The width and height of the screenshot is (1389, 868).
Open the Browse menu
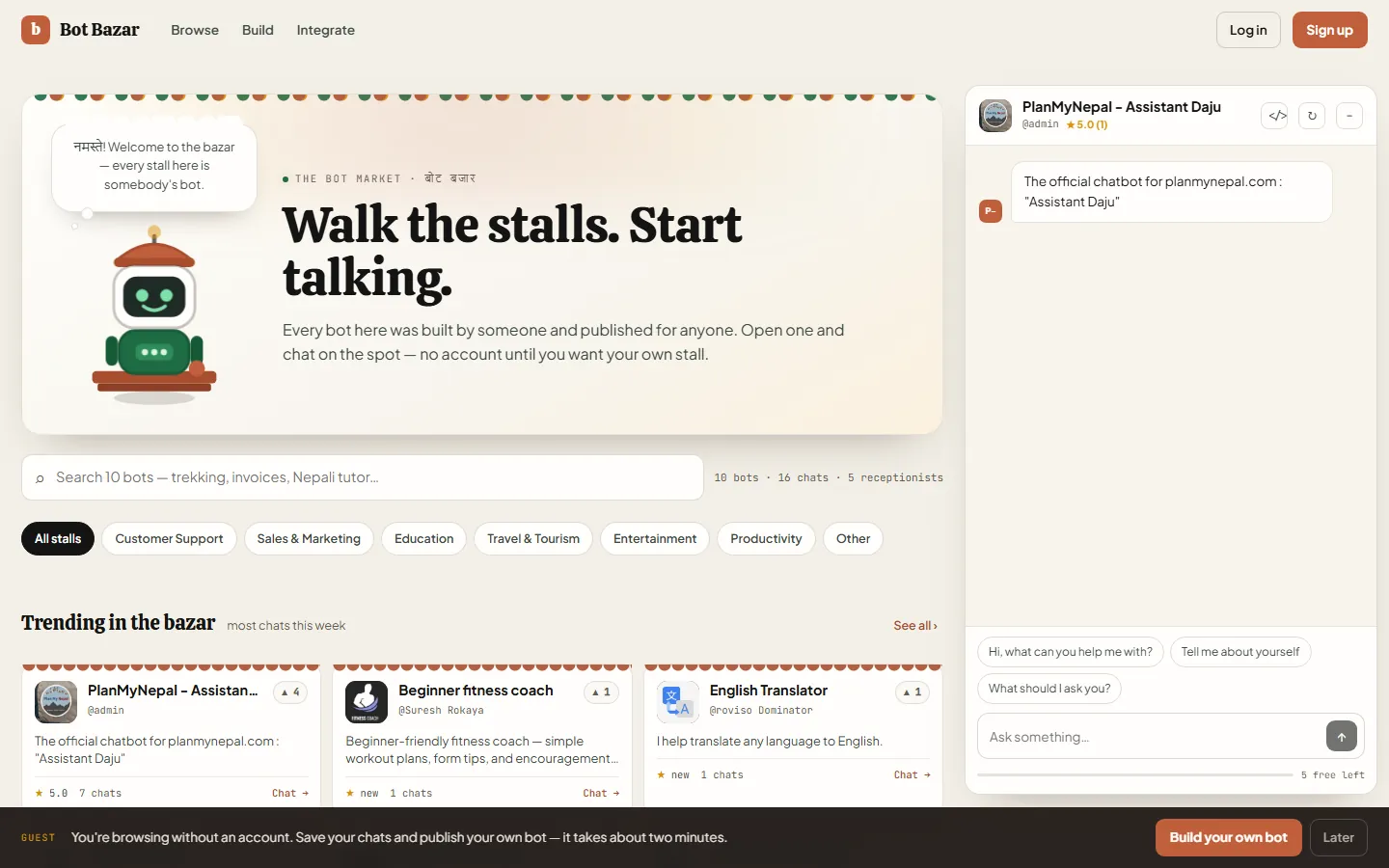(x=195, y=30)
